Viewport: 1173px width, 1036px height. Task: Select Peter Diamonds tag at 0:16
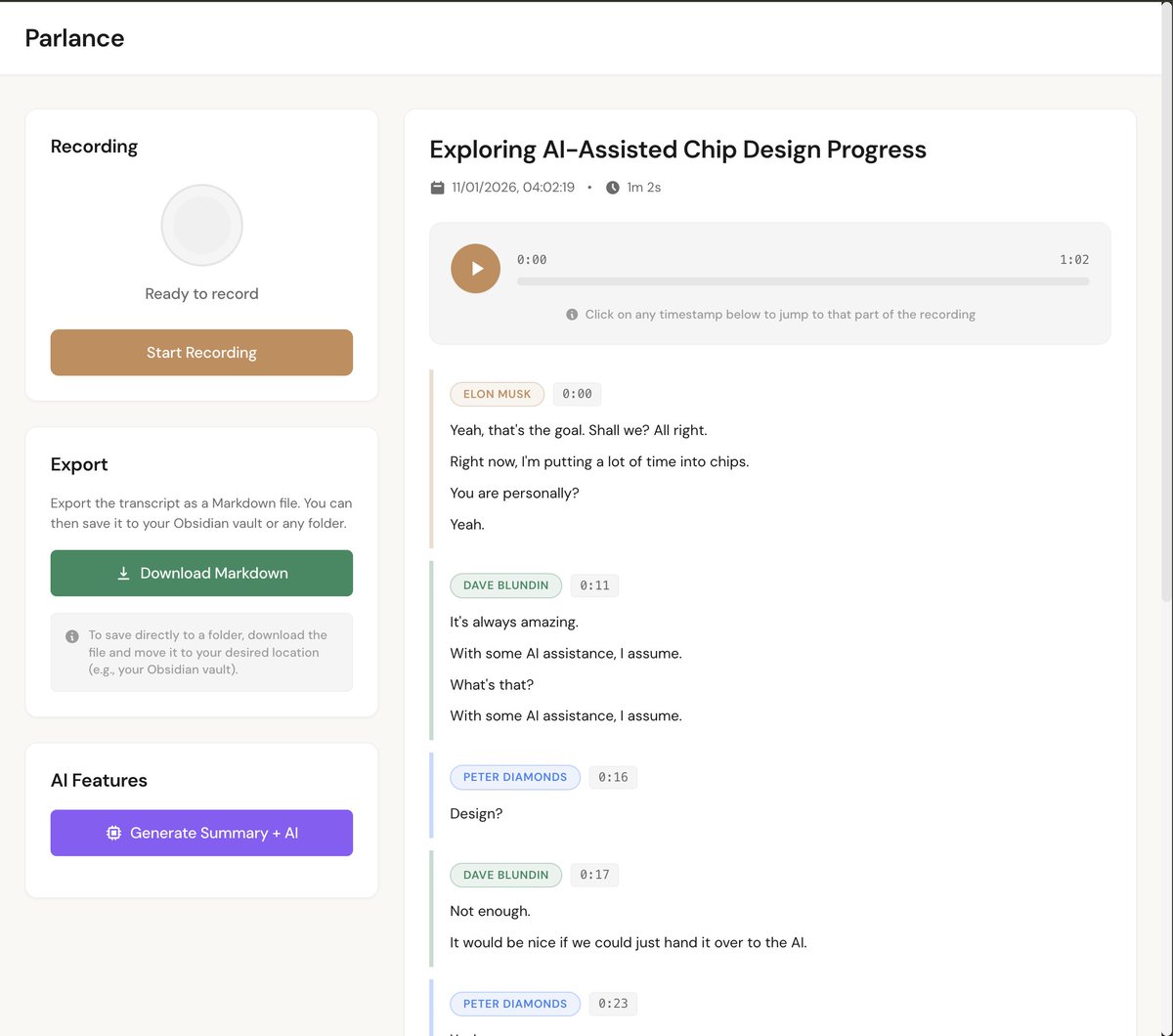[x=515, y=777]
